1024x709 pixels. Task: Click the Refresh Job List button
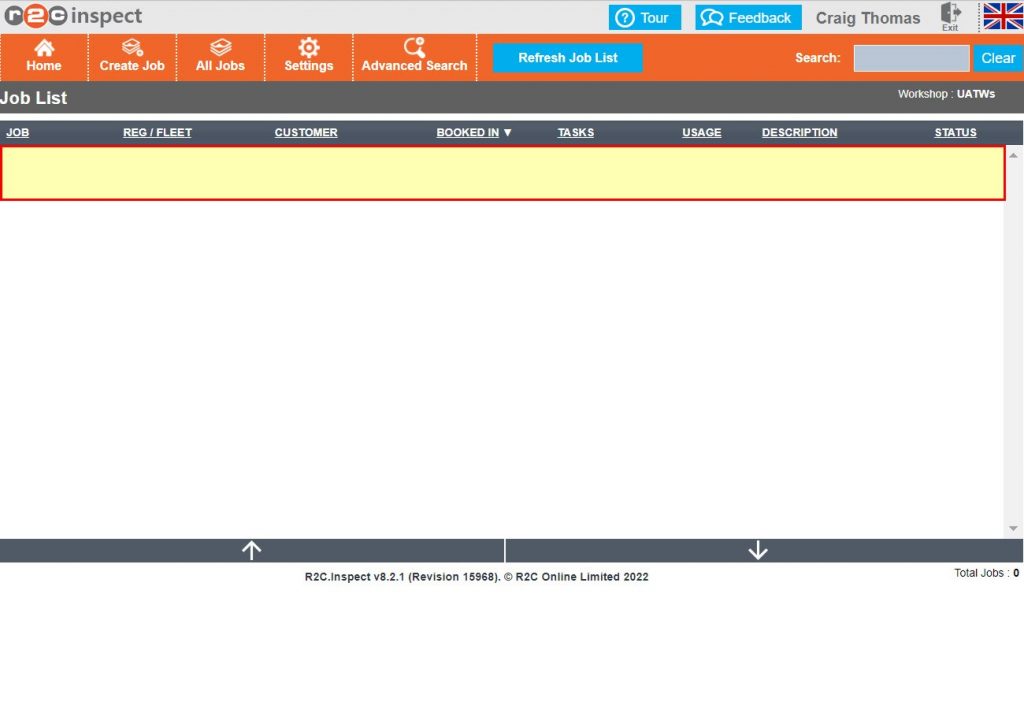click(567, 57)
